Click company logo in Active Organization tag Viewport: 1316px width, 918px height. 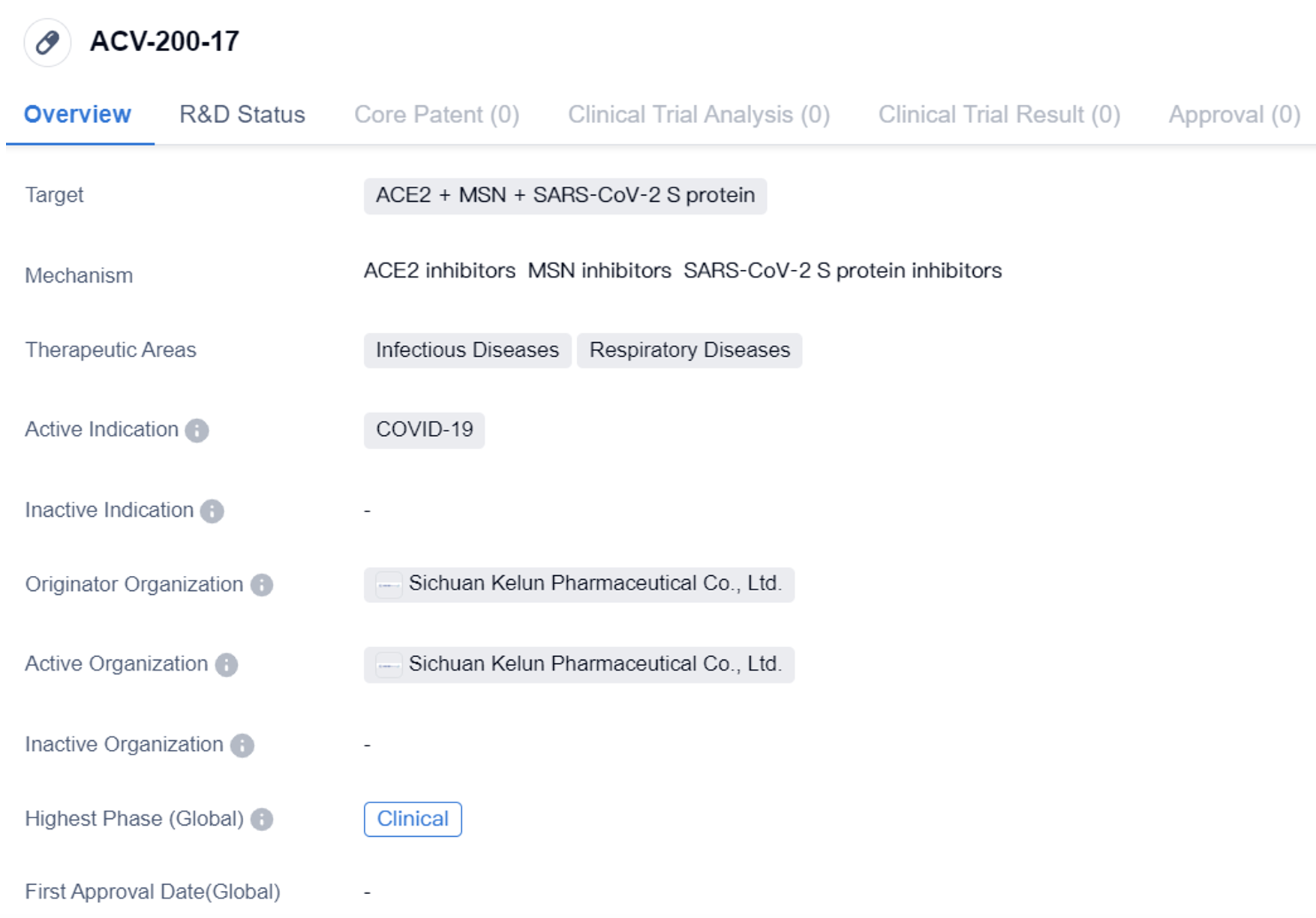pyautogui.click(x=389, y=664)
